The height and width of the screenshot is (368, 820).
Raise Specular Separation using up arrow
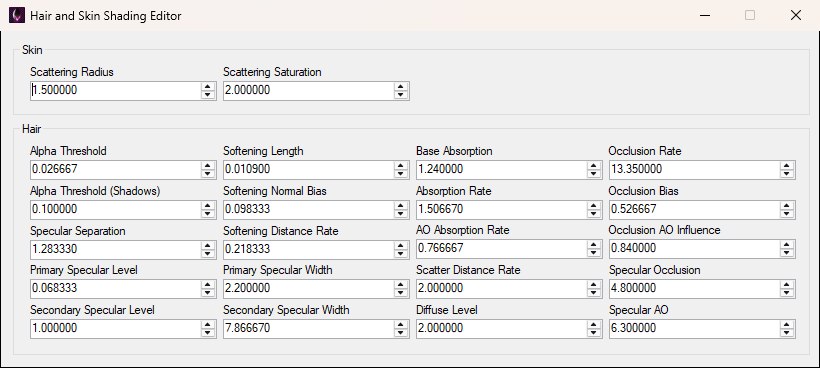[x=208, y=245]
